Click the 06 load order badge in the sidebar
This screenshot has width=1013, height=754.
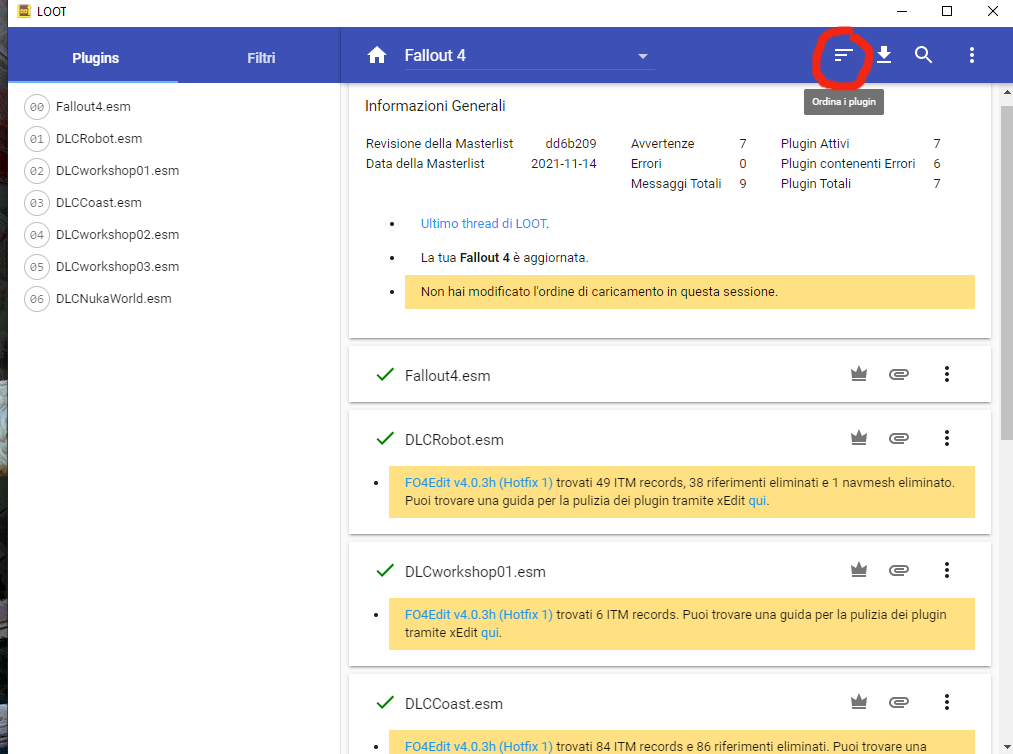pyautogui.click(x=37, y=299)
